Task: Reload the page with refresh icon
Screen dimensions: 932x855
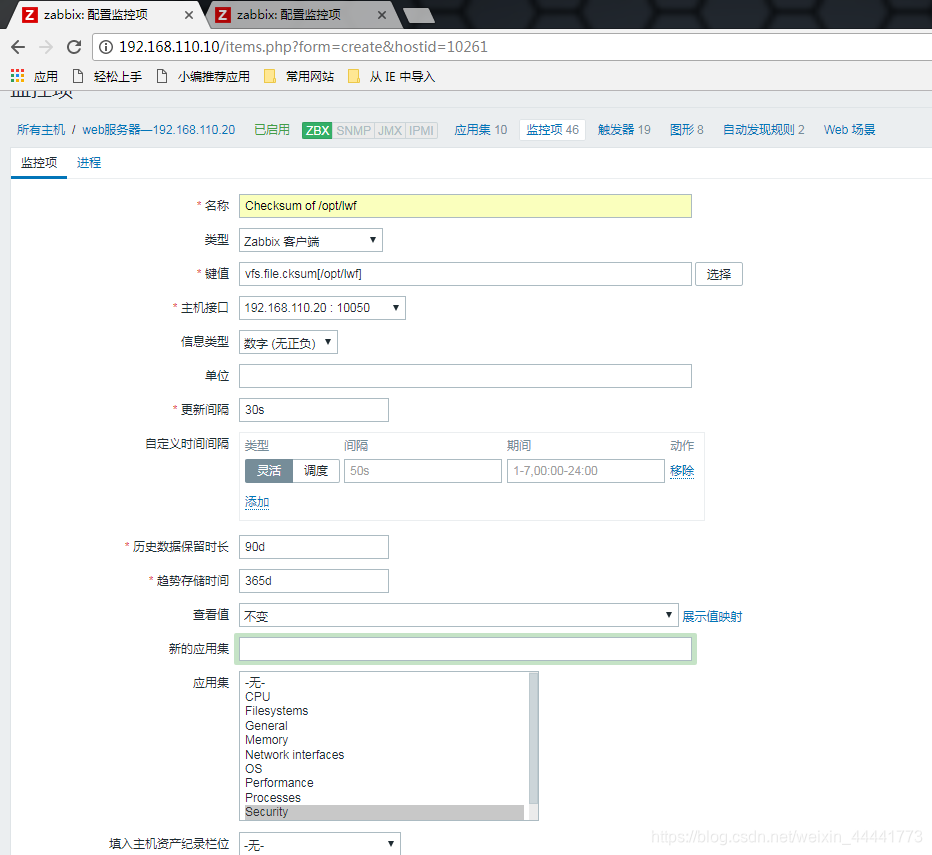Action: (x=74, y=47)
